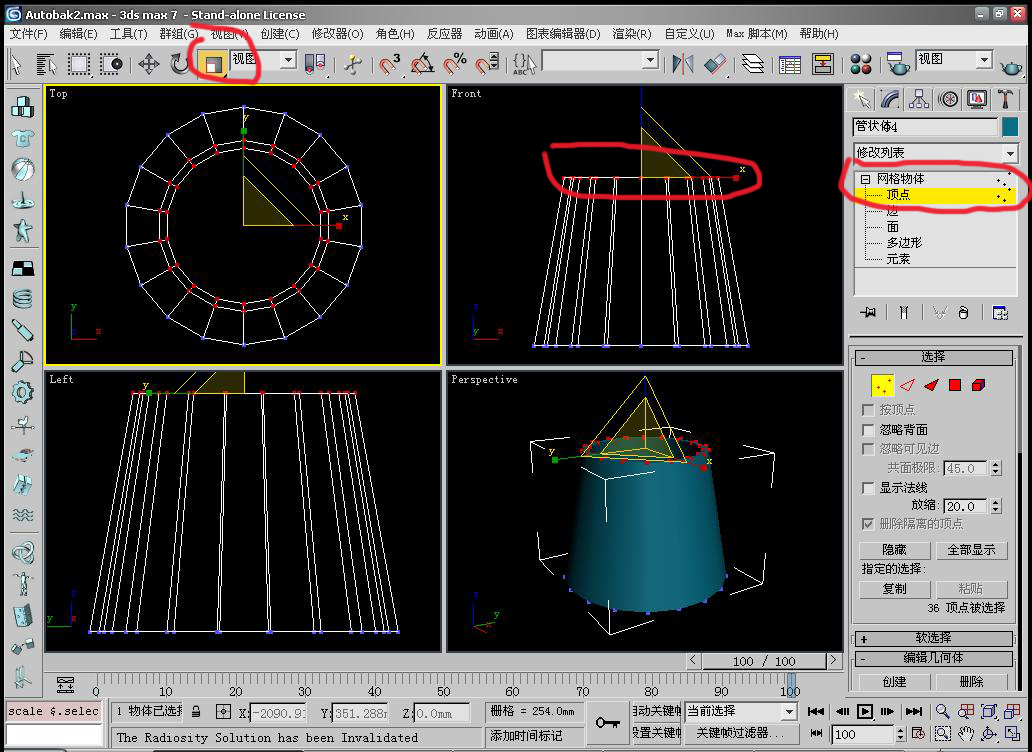Click the Mirror tool icon
1032x752 pixels.
click(683, 64)
